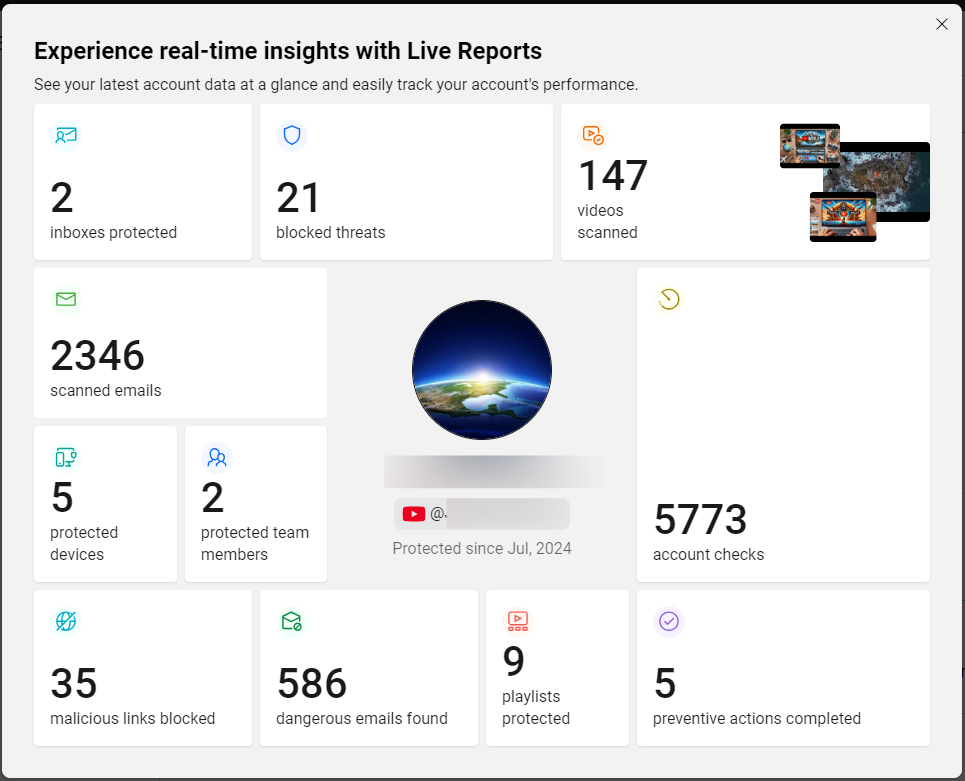Click the Earth profile picture

[x=482, y=370]
